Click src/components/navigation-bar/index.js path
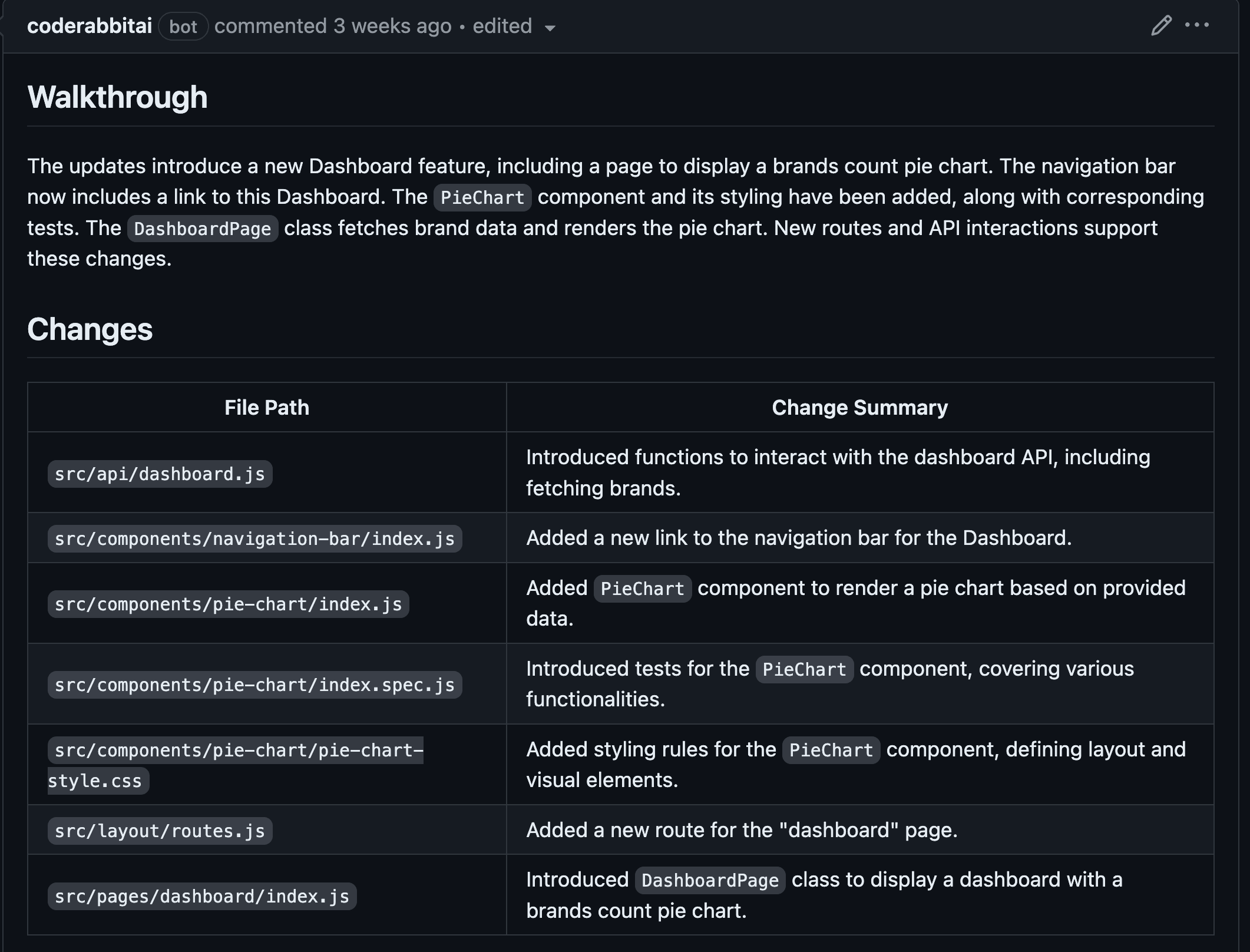The height and width of the screenshot is (952, 1250). 254,538
